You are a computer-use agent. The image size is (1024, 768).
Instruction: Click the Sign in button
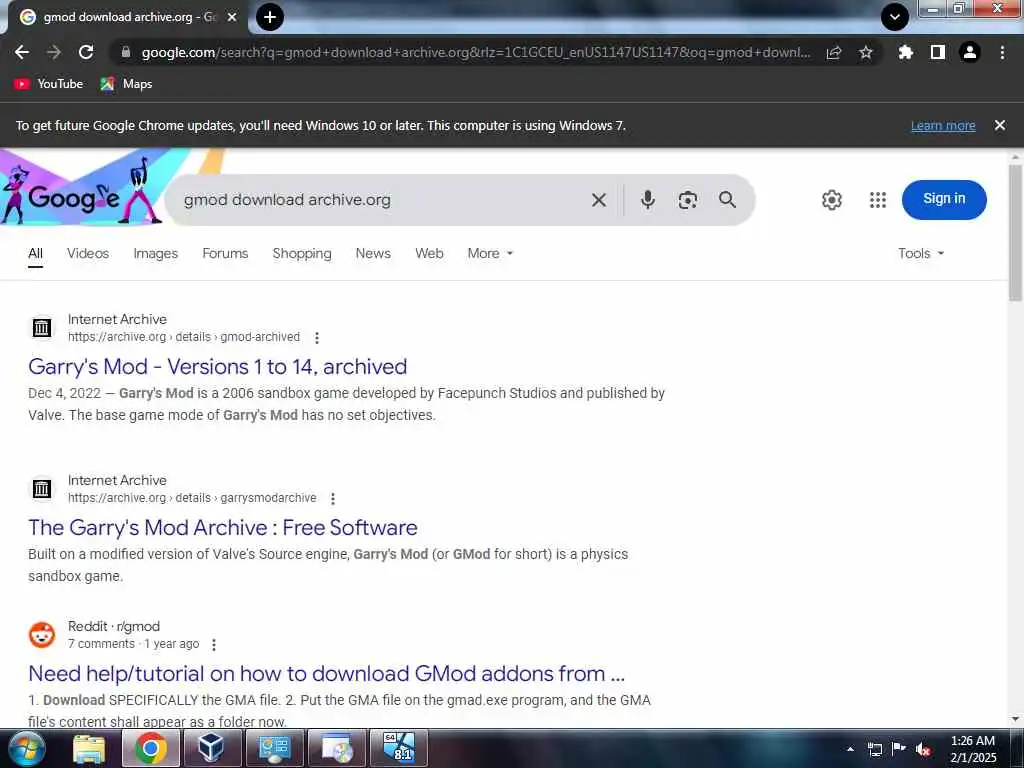(x=944, y=199)
